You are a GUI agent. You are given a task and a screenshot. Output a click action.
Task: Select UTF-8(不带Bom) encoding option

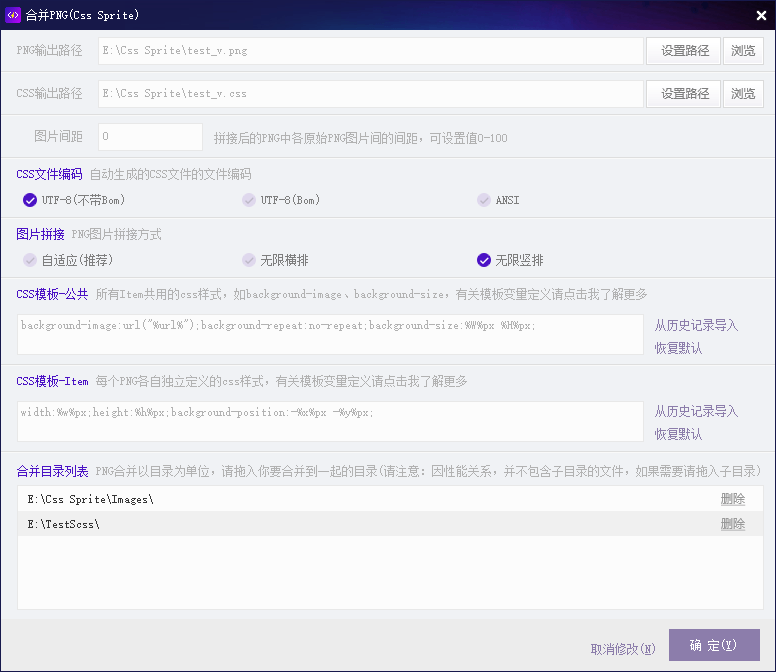pyautogui.click(x=30, y=200)
